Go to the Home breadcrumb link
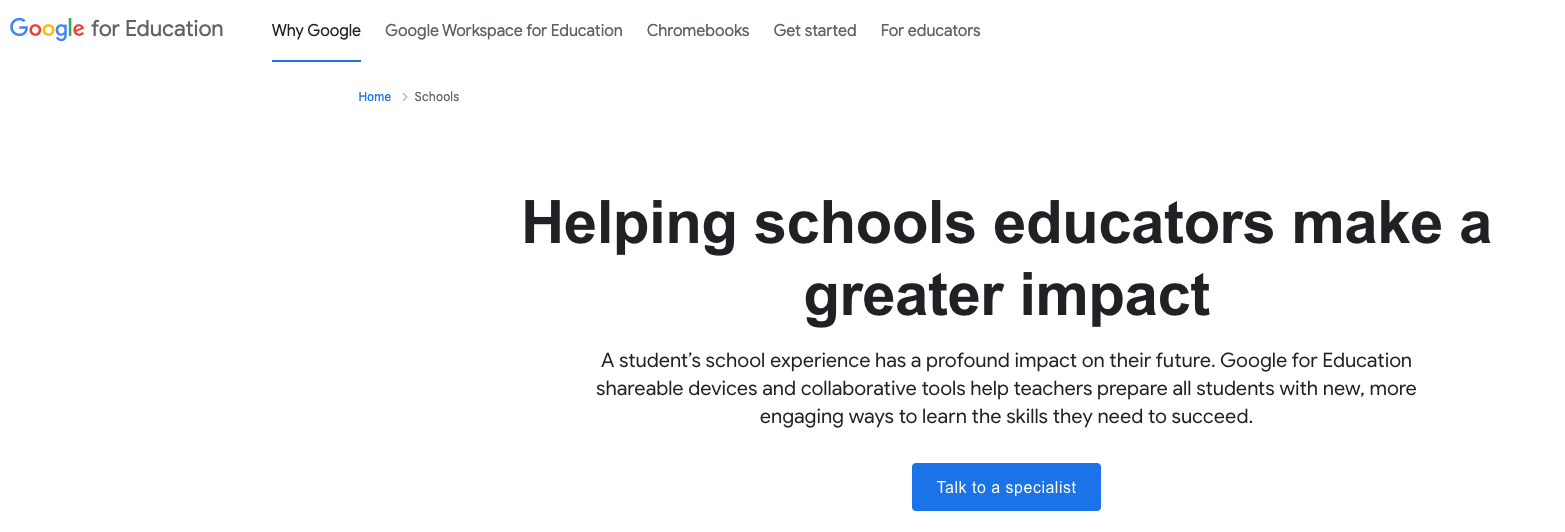Viewport: 1565px width, 532px height. pos(375,97)
